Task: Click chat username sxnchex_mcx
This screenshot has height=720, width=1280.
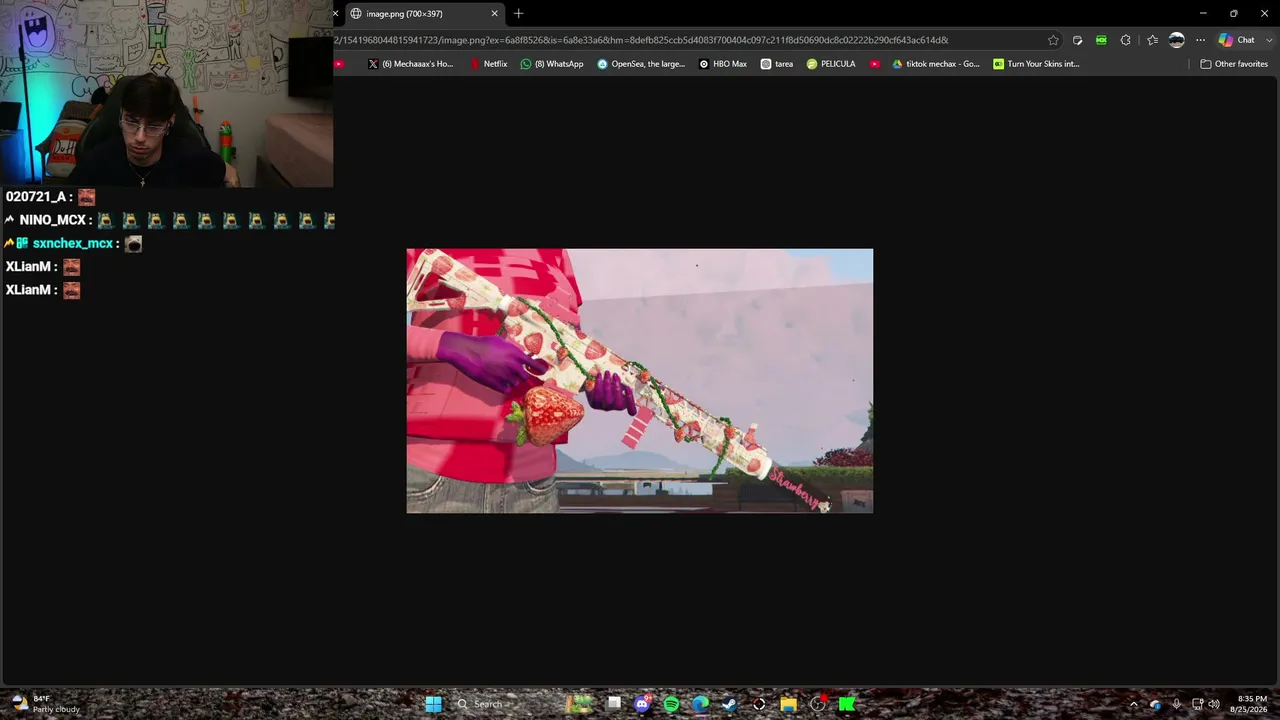Action: click(x=73, y=243)
